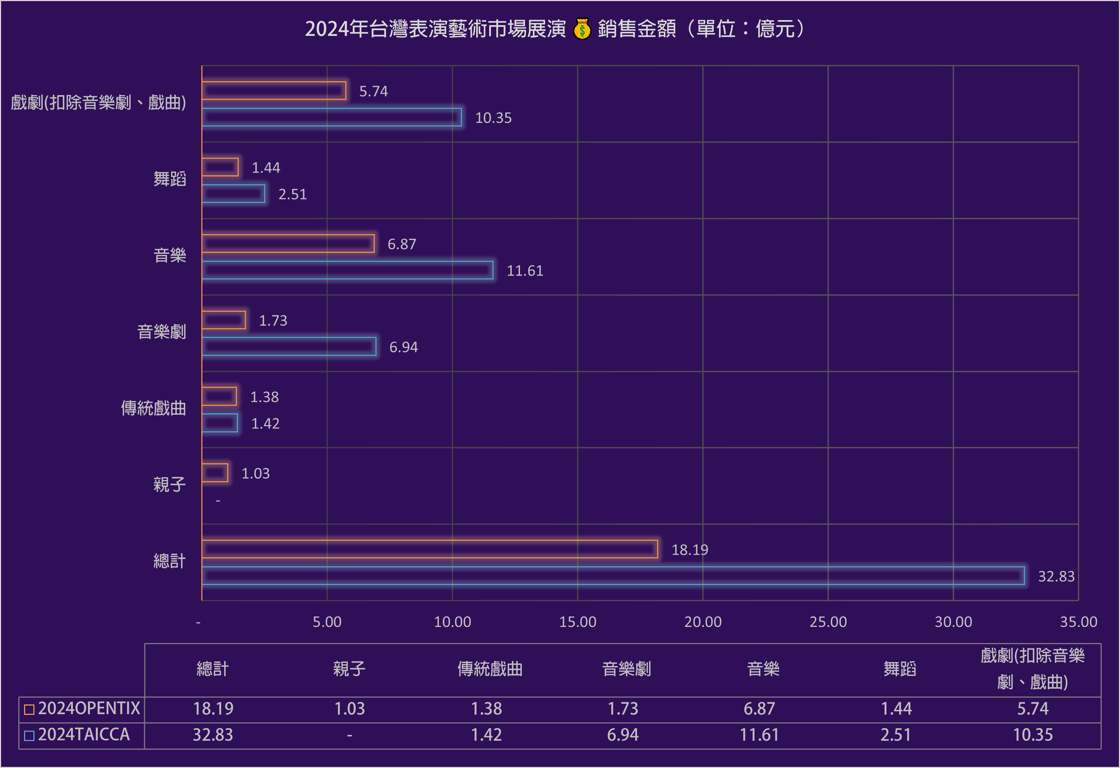Click the orange 2024OPENTIX legend marker
This screenshot has height=768, width=1120.
(29, 709)
